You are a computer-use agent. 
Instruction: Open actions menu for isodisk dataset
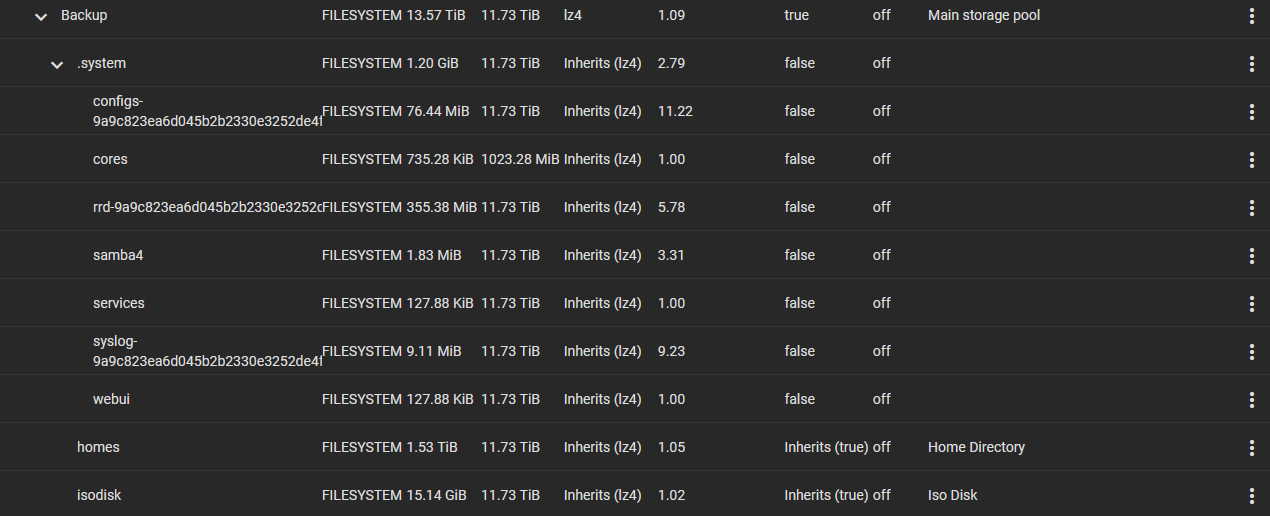(1251, 496)
